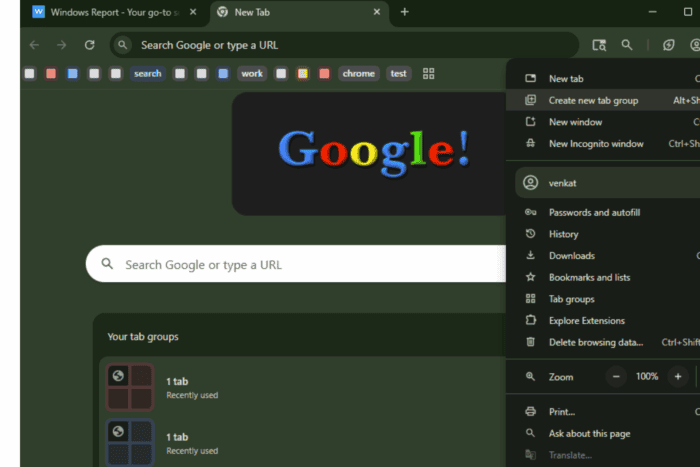Open the tab search icon beside the address bar
This screenshot has width=700, height=467.
[x=599, y=45]
